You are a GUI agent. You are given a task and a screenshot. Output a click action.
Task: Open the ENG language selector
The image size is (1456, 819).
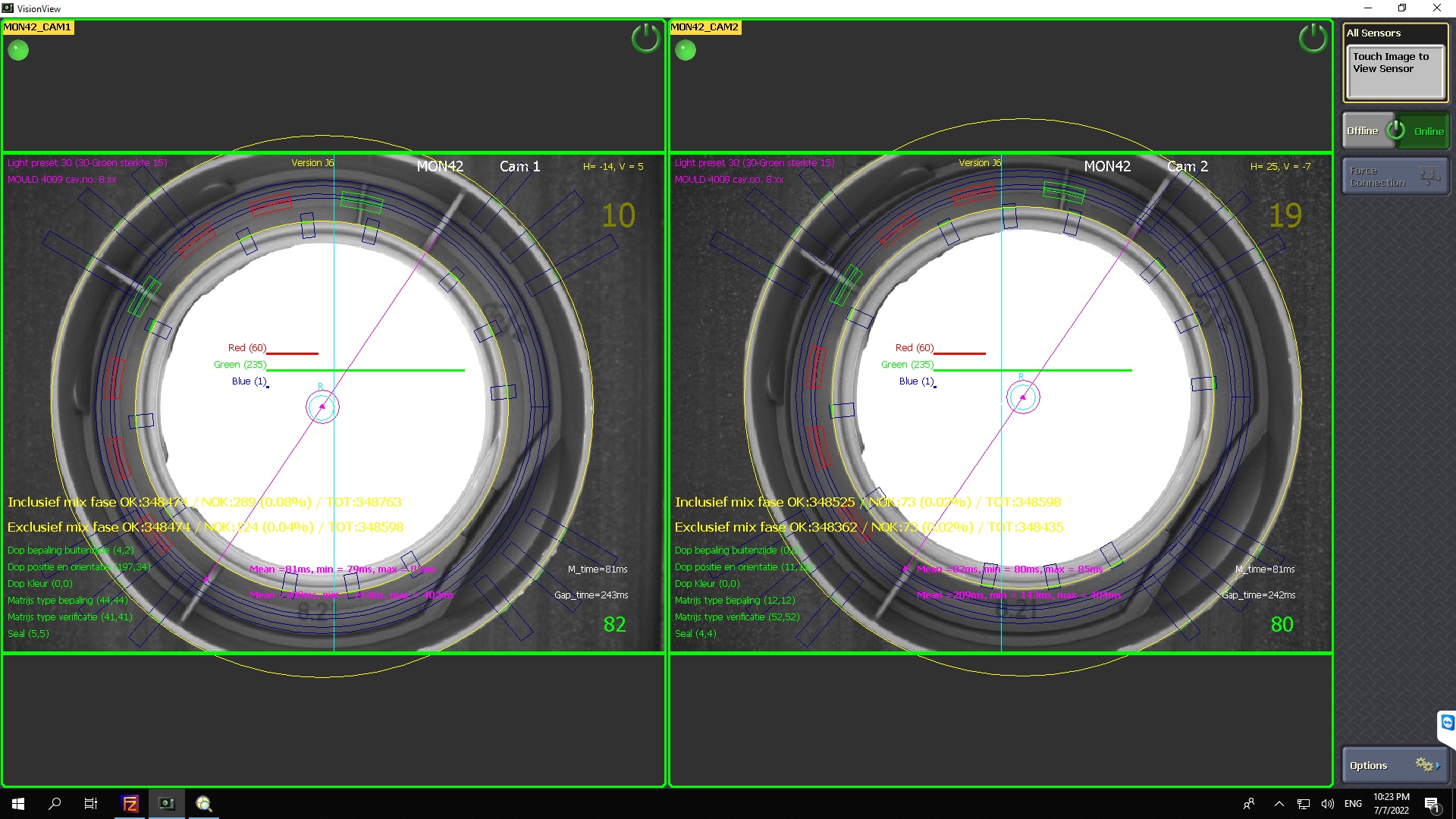[1353, 804]
